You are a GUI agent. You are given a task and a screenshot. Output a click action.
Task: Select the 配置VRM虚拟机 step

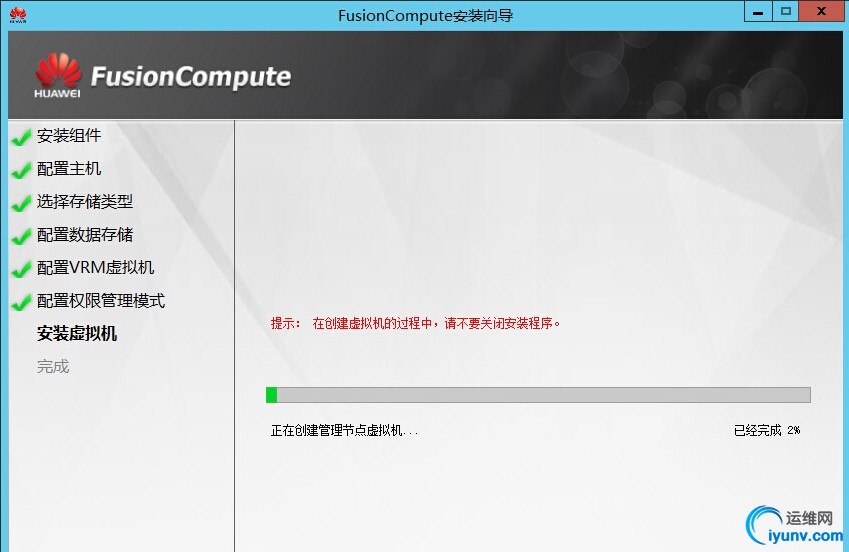tap(95, 268)
